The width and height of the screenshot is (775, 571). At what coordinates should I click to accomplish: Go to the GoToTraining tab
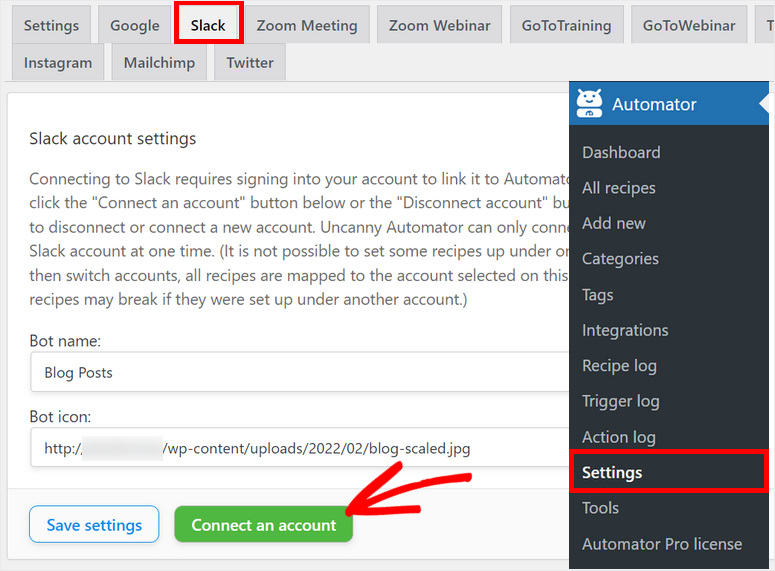[x=566, y=25]
